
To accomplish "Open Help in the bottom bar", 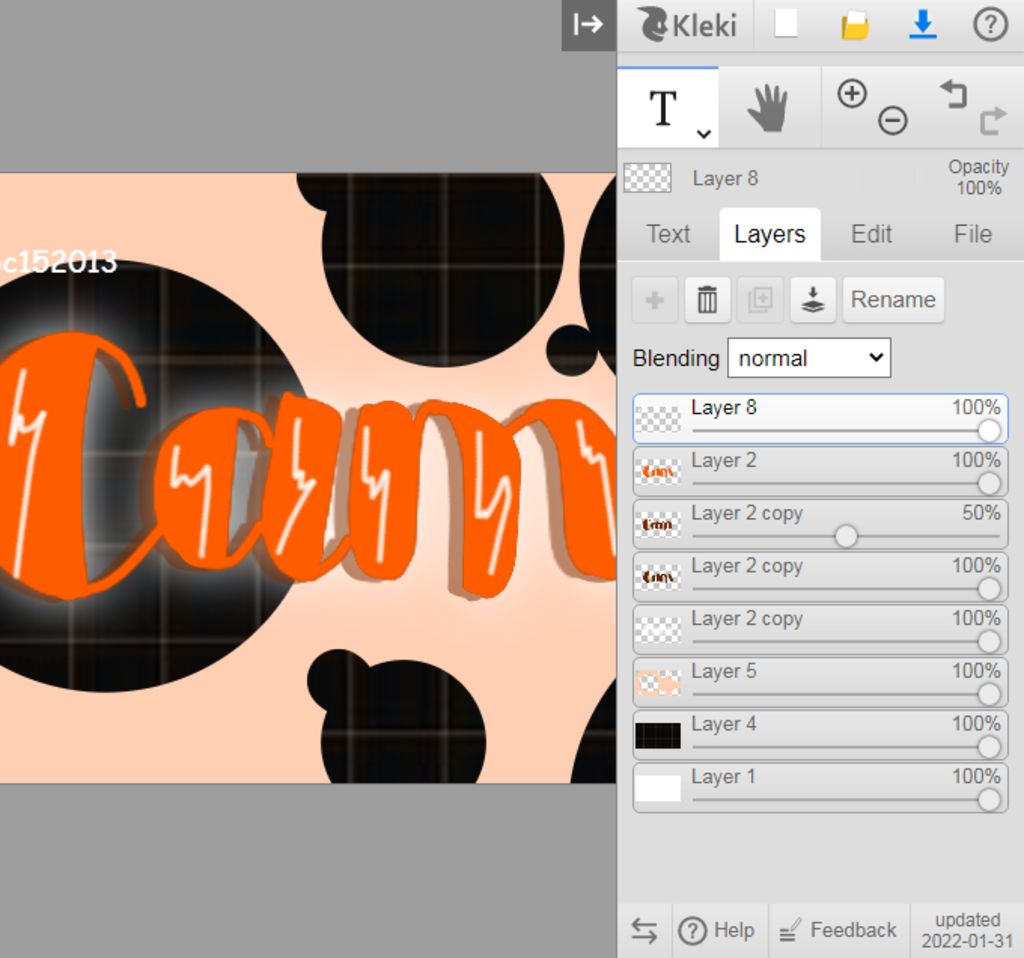I will [x=717, y=931].
